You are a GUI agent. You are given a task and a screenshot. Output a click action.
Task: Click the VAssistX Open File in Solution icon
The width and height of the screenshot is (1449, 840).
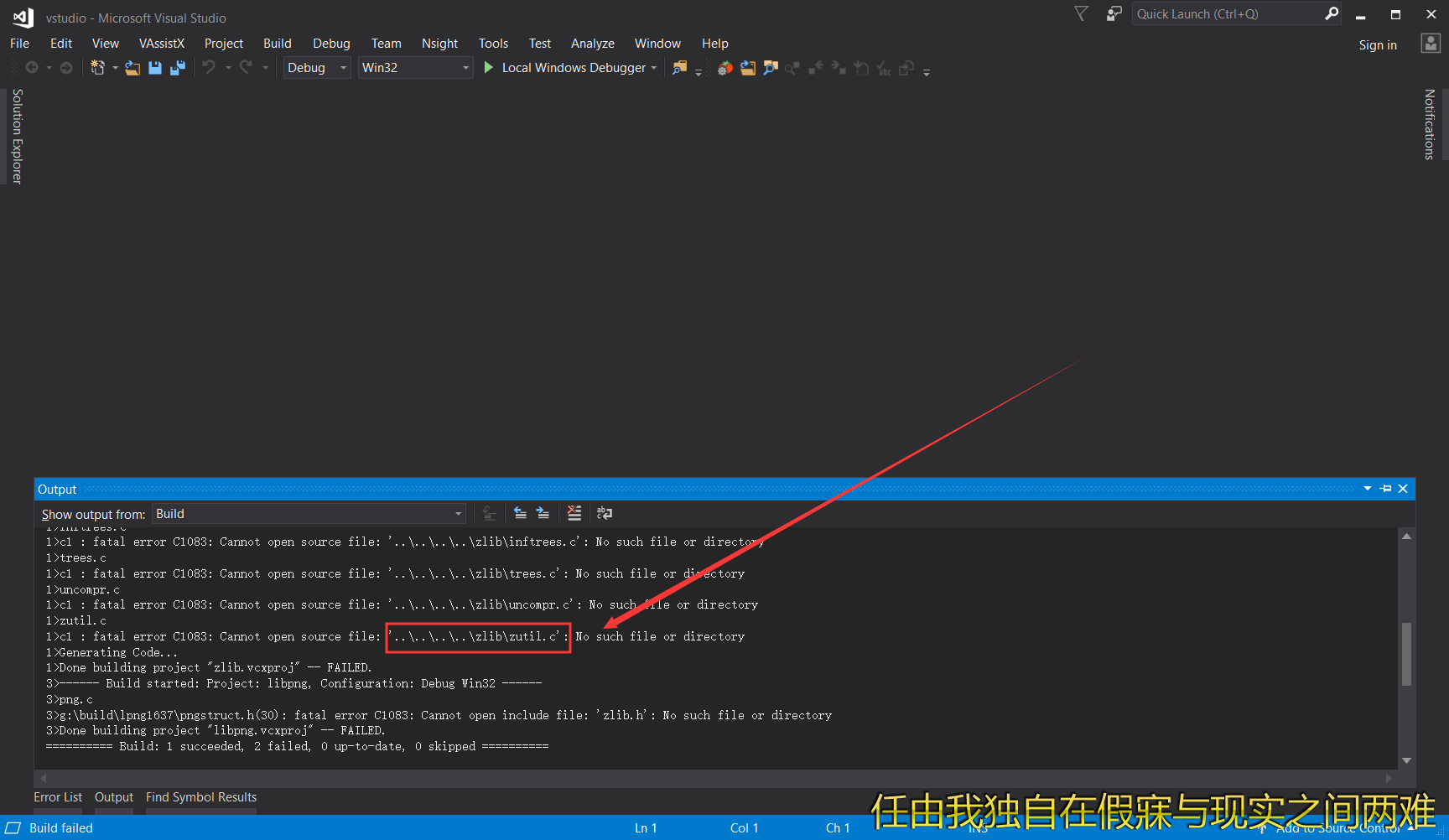tap(747, 68)
